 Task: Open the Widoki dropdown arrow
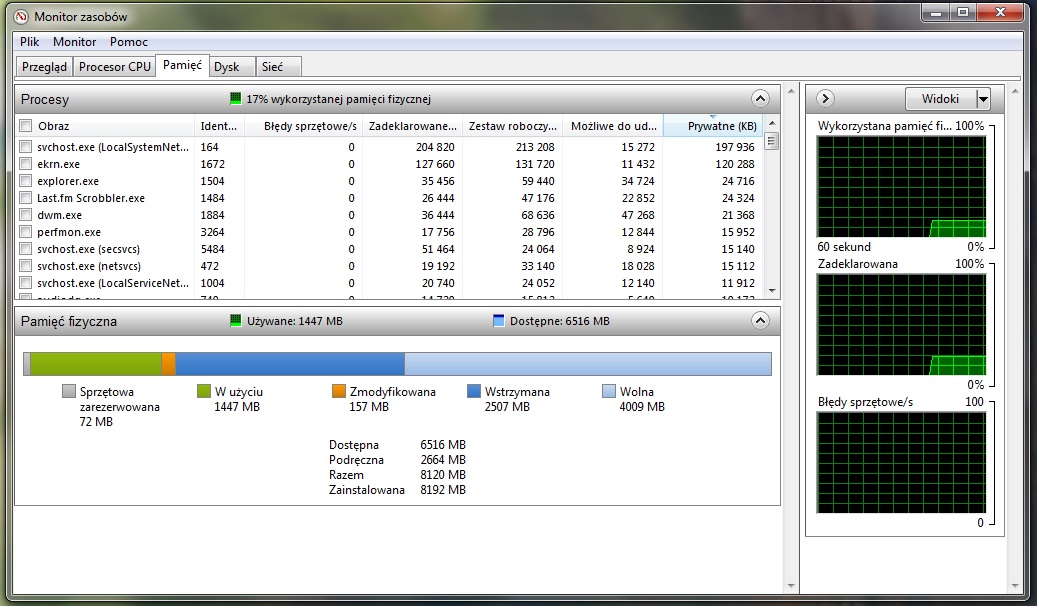point(983,99)
